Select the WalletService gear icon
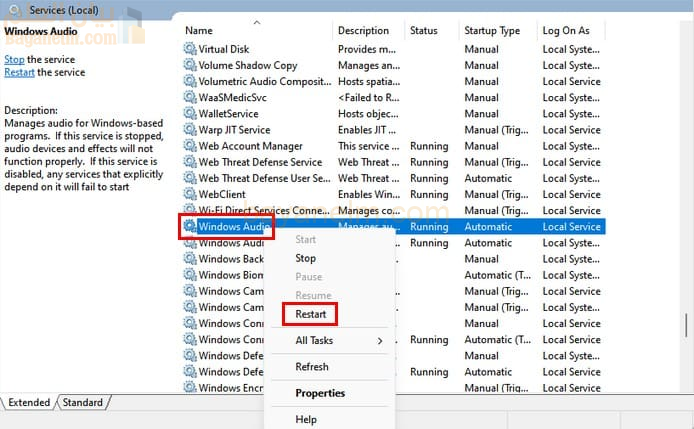The width and height of the screenshot is (694, 429). coord(190,114)
